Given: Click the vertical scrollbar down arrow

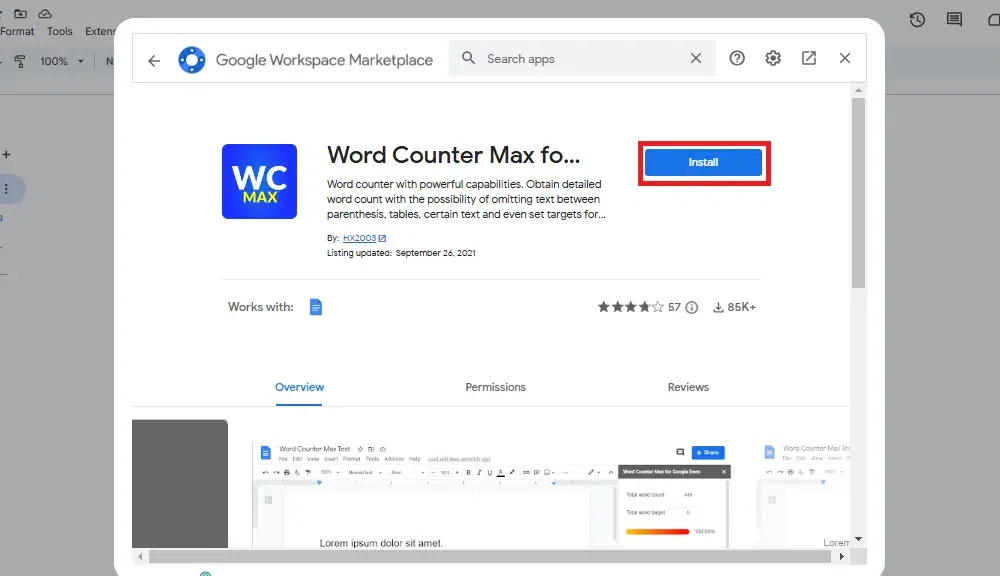Looking at the screenshot, I should tap(858, 539).
